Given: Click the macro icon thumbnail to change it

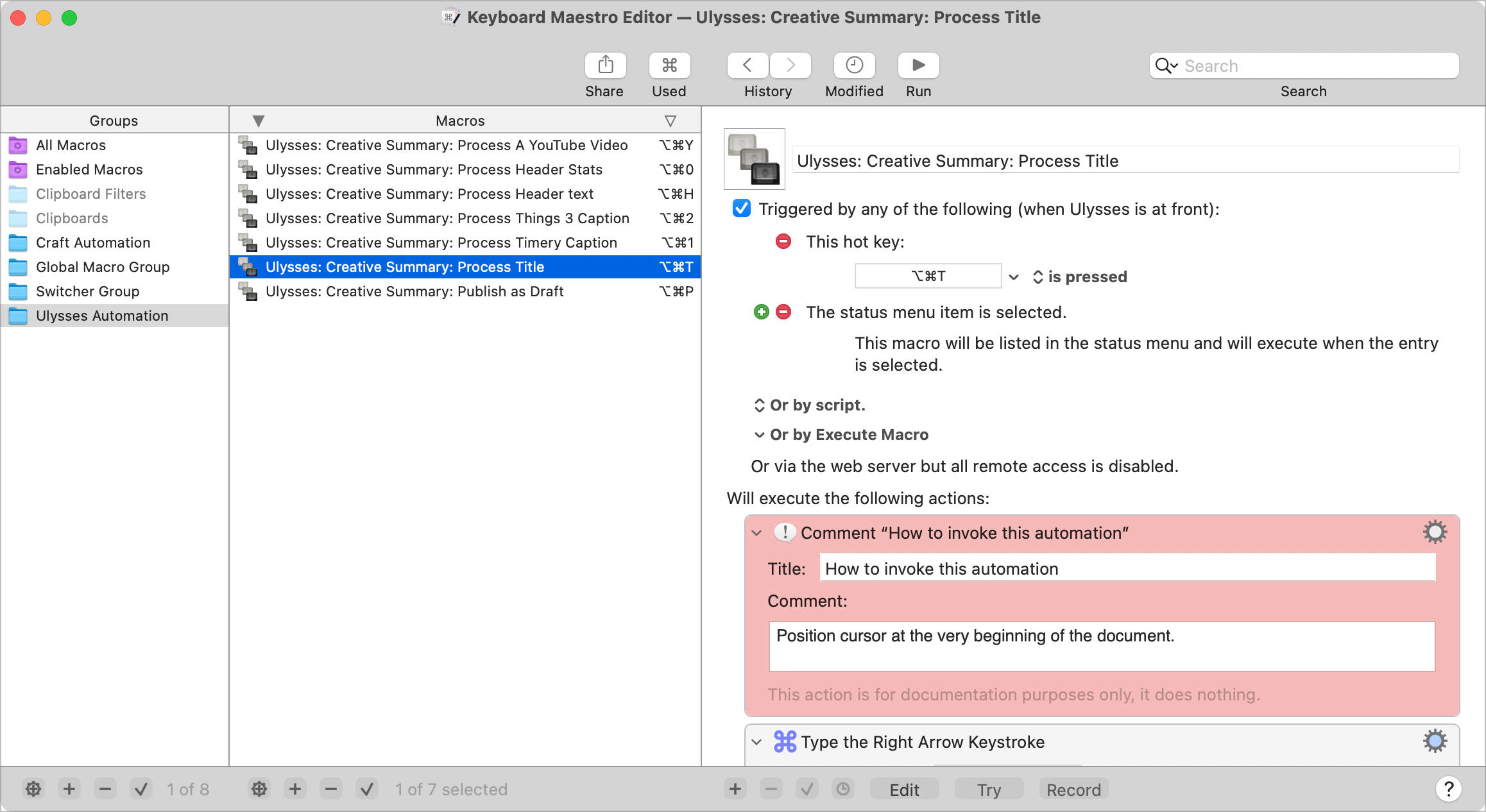Looking at the screenshot, I should click(754, 159).
